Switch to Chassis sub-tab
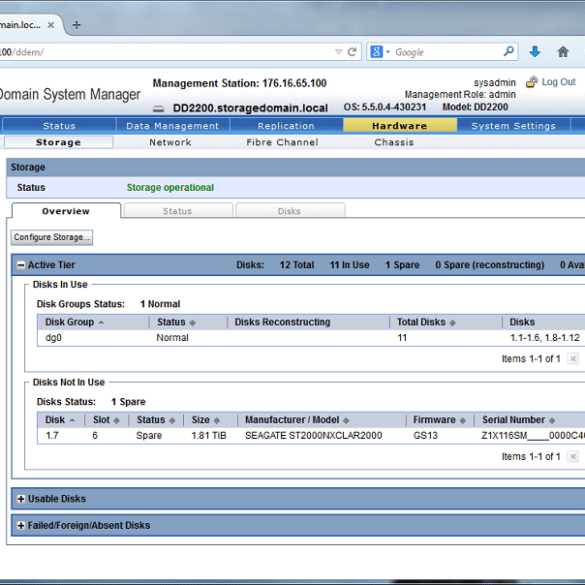Image resolution: width=585 pixels, height=585 pixels. (394, 142)
